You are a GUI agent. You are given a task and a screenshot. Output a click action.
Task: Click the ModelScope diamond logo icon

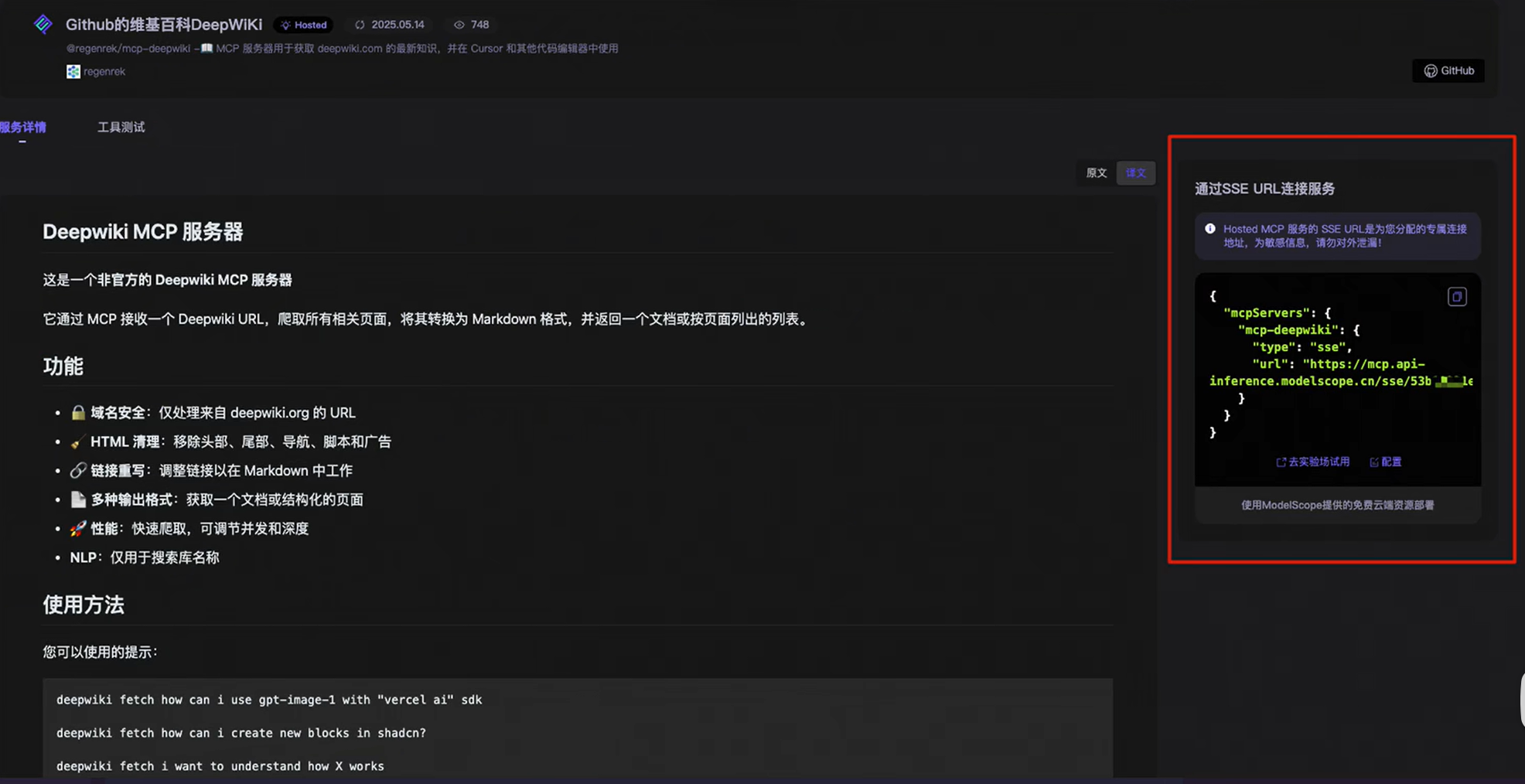[43, 25]
